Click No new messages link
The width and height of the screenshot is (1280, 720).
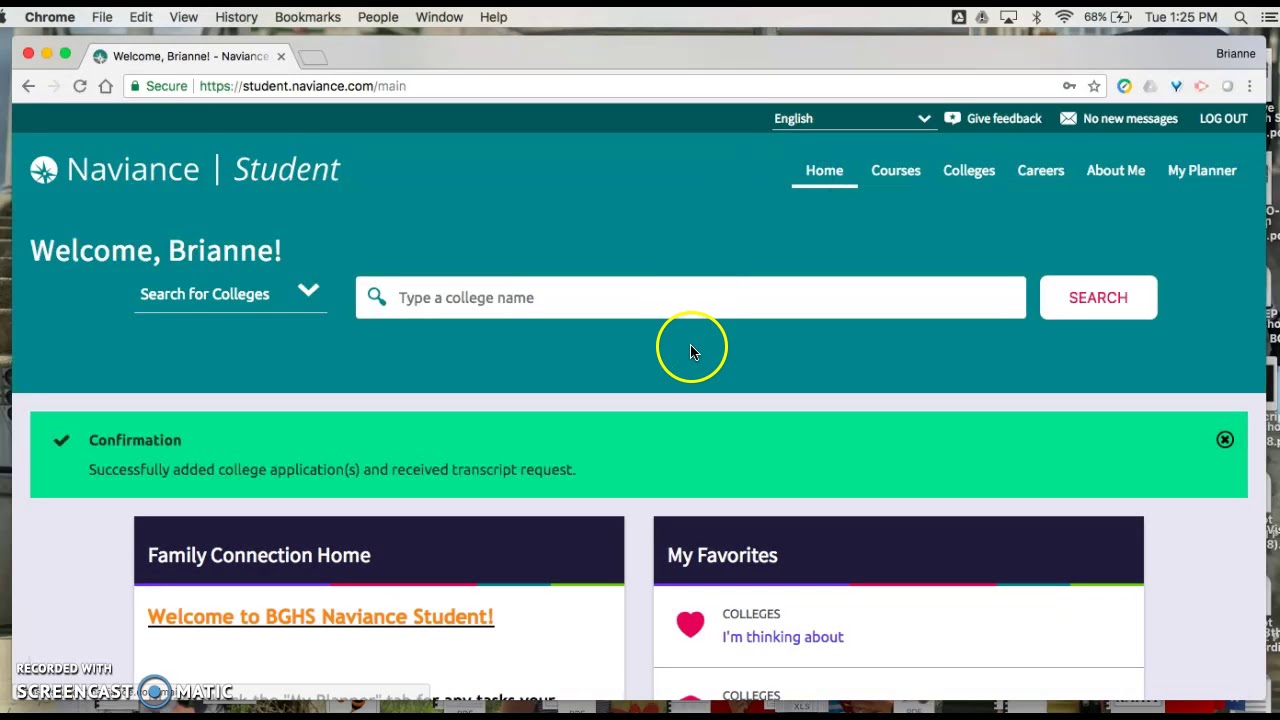[x=1130, y=118]
